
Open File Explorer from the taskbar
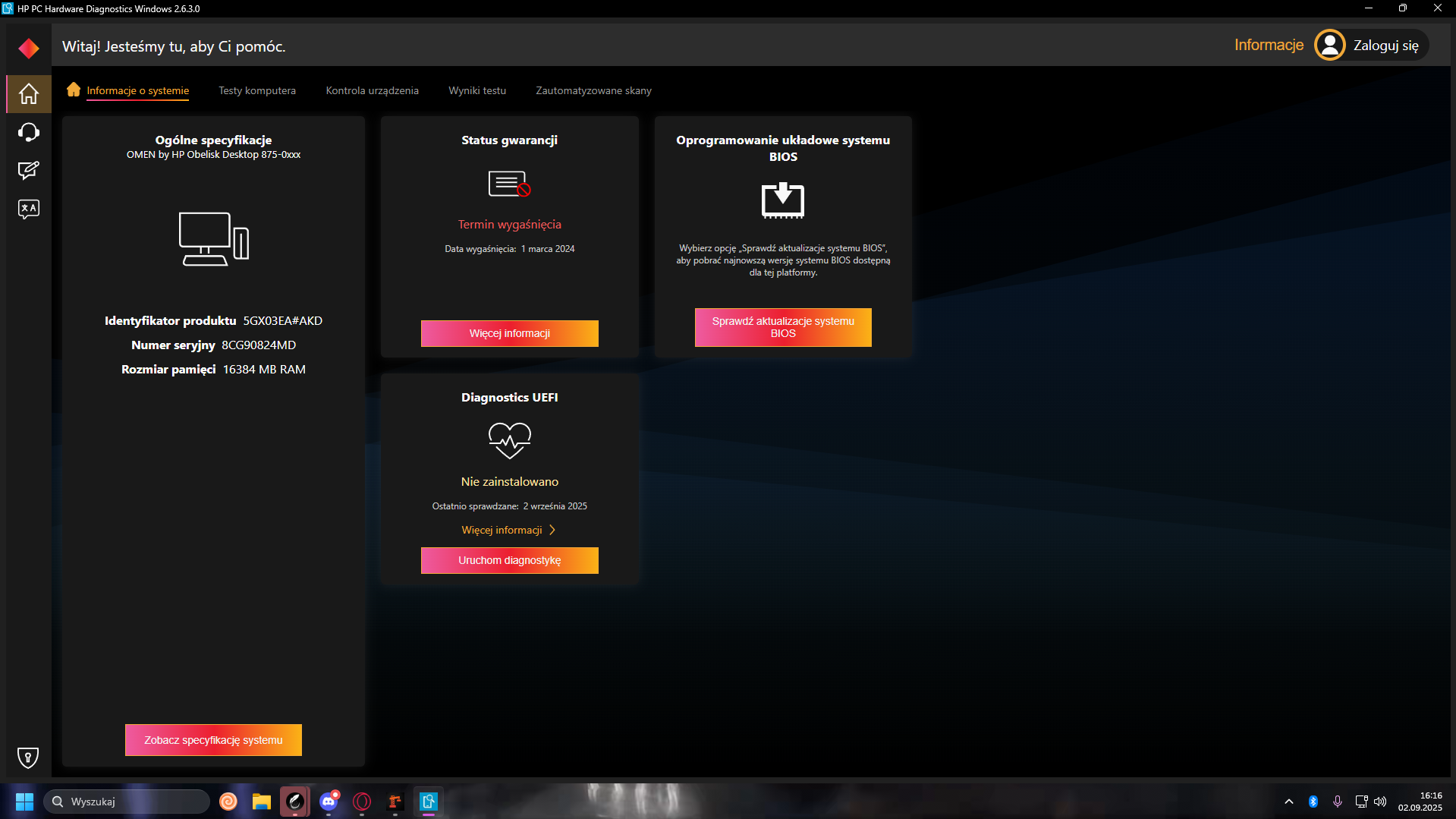[262, 802]
